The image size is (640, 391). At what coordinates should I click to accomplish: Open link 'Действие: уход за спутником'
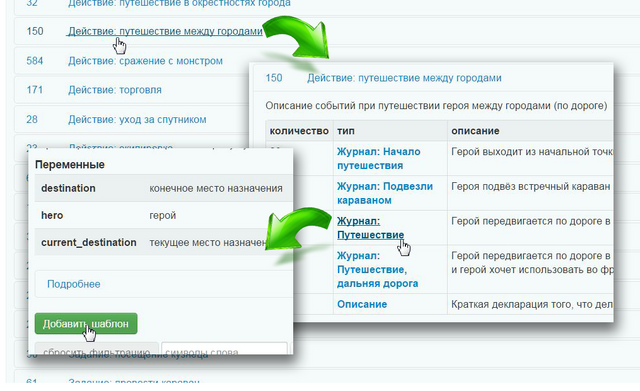point(137,120)
